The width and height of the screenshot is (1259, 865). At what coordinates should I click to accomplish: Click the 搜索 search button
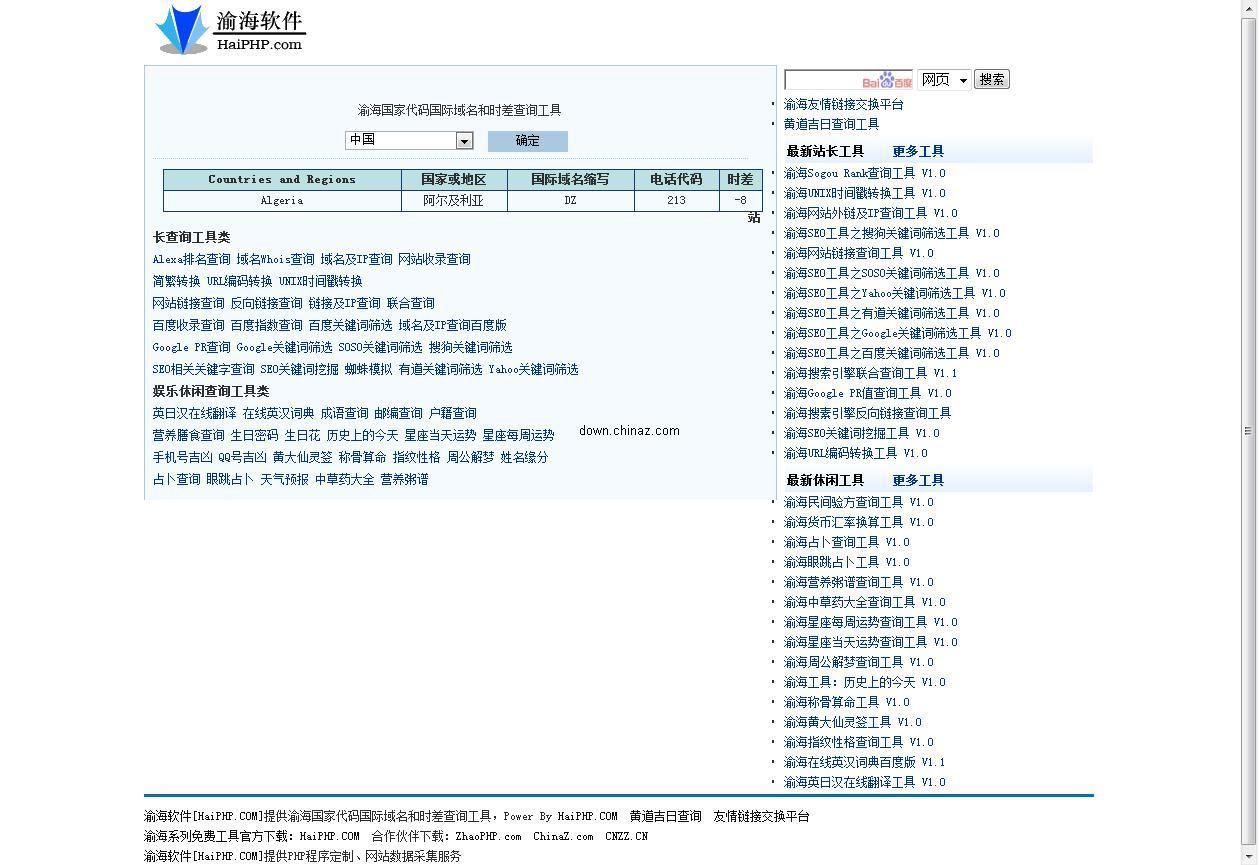point(991,79)
